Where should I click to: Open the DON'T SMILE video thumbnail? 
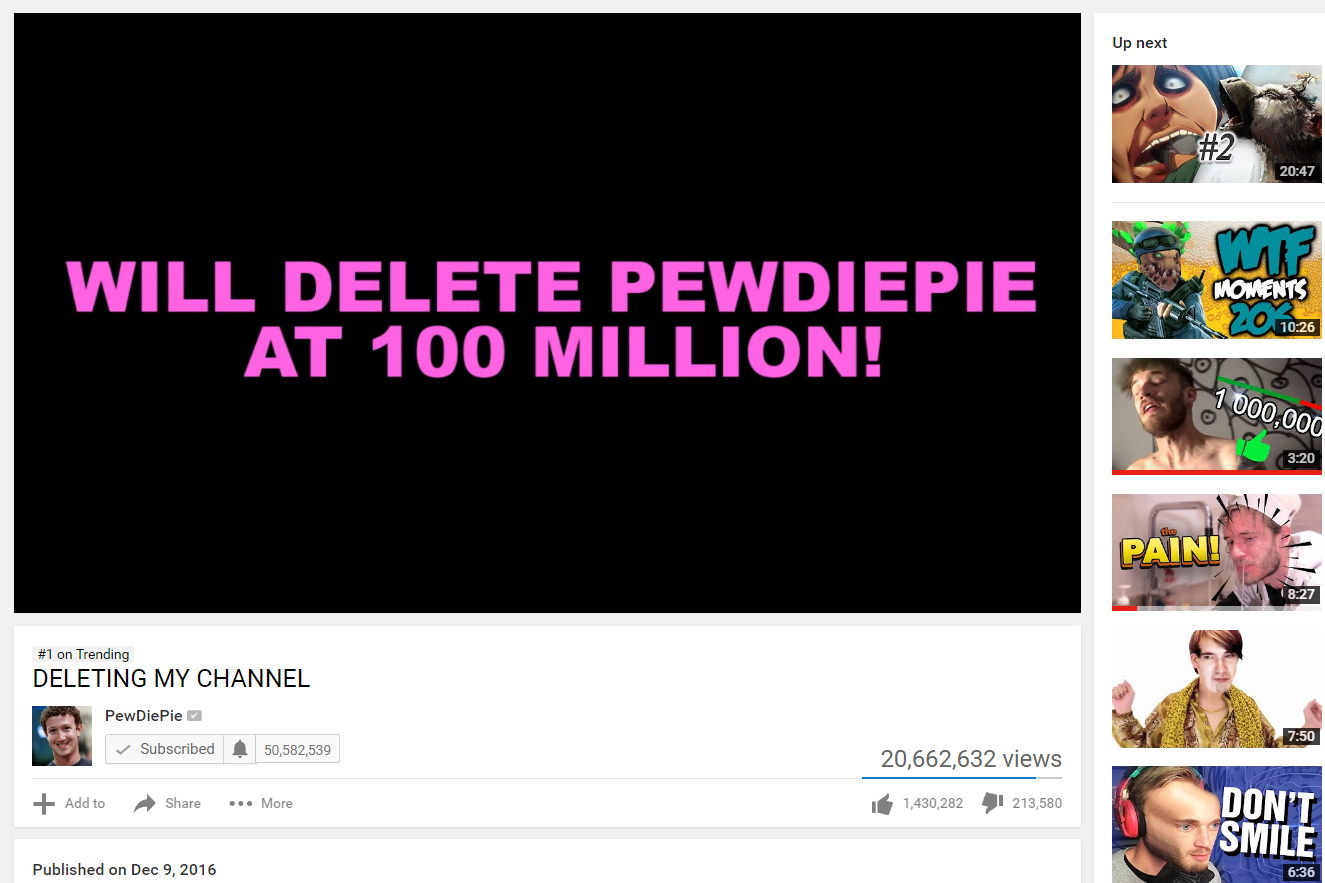pyautogui.click(x=1217, y=824)
